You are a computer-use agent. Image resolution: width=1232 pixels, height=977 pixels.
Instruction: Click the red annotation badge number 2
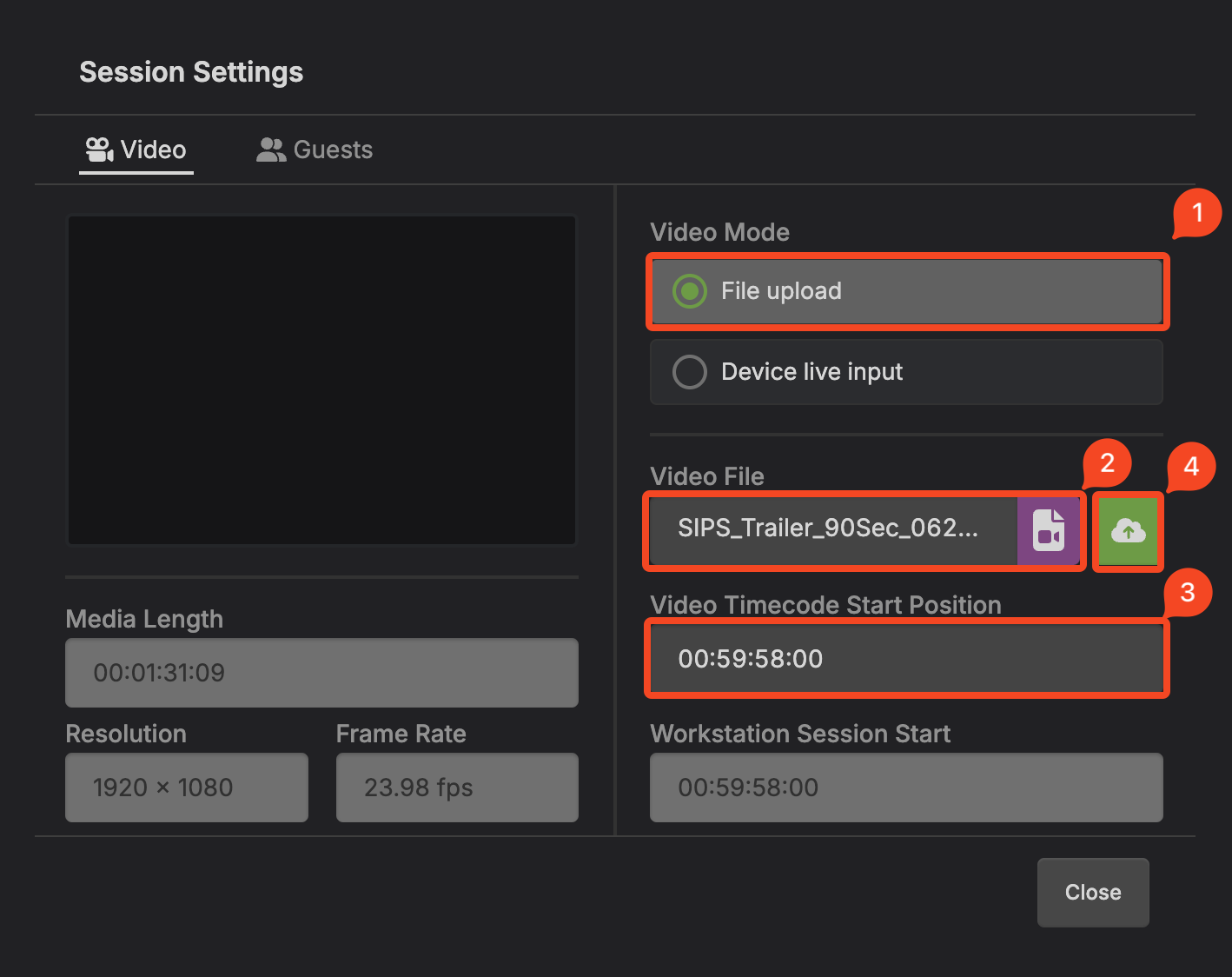pyautogui.click(x=1107, y=463)
